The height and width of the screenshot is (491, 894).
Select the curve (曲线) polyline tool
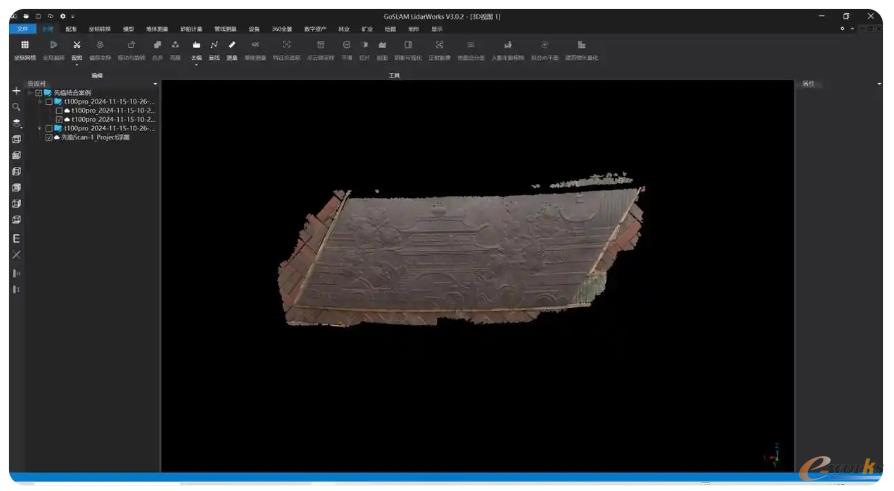[x=214, y=44]
